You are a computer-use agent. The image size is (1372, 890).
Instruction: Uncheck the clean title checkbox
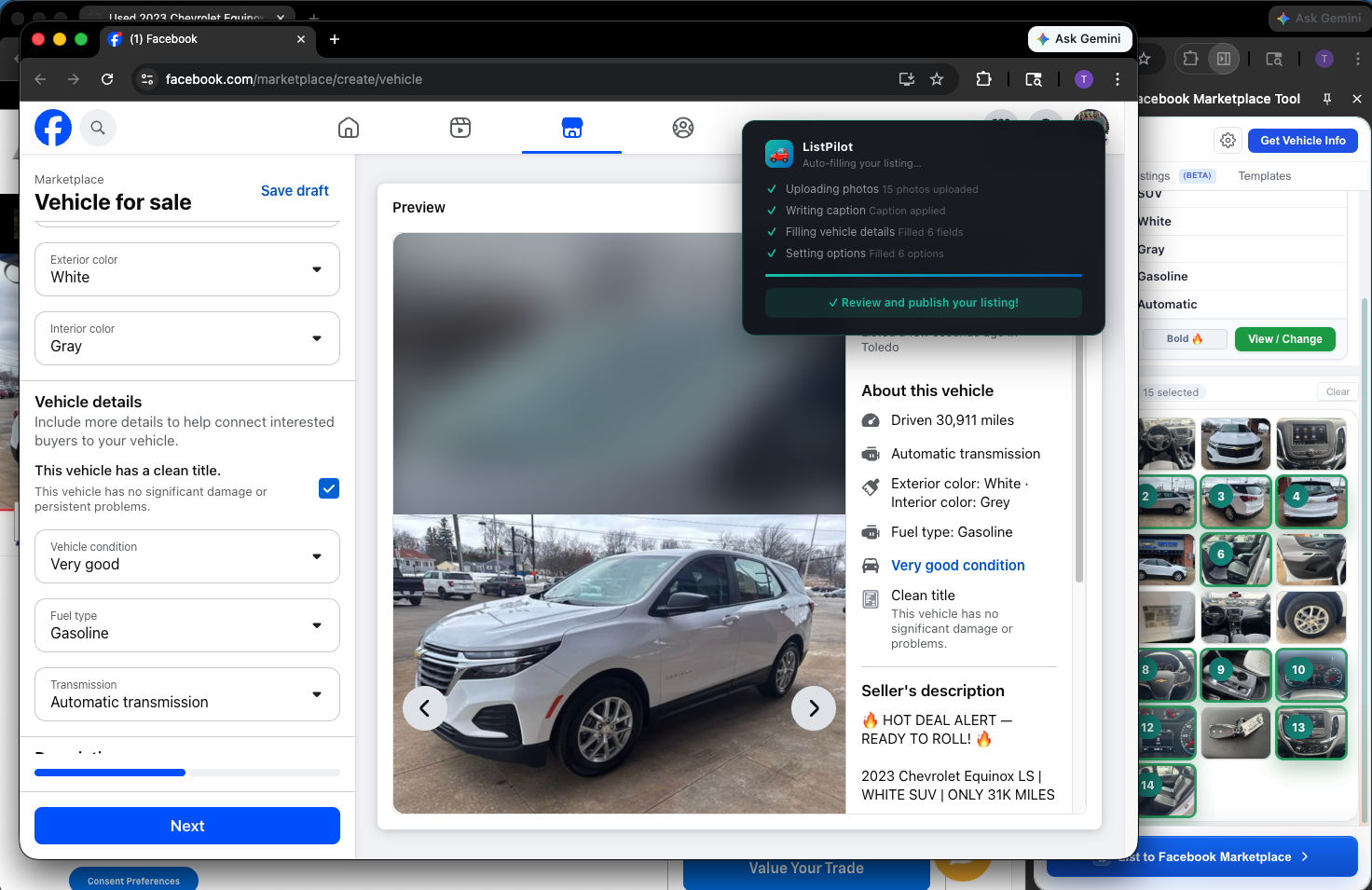(329, 488)
